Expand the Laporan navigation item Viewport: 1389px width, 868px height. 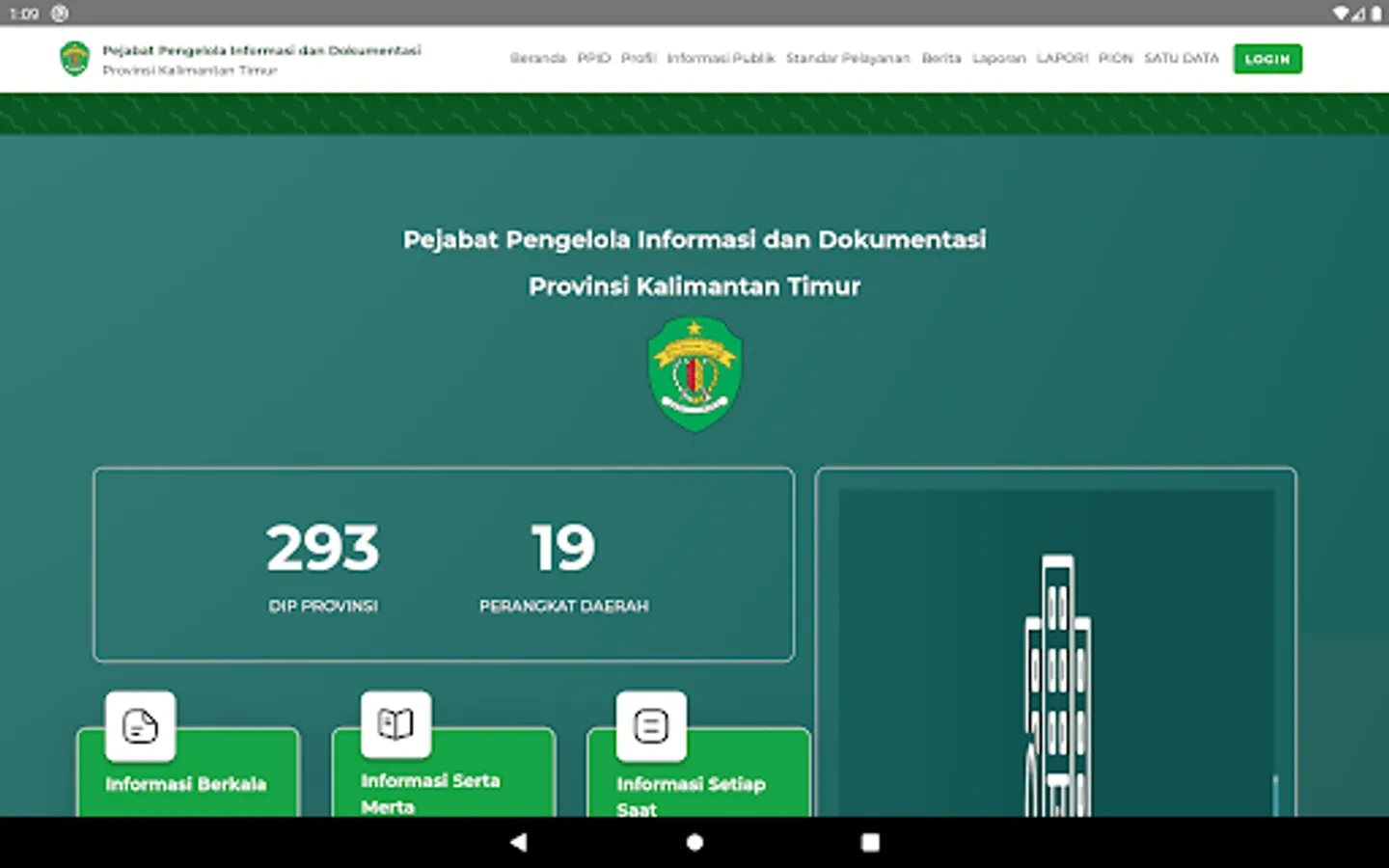click(999, 58)
